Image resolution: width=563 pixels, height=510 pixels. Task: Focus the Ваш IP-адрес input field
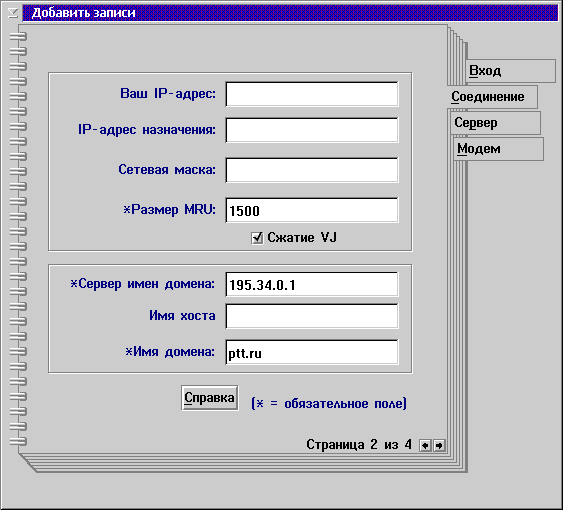point(312,94)
